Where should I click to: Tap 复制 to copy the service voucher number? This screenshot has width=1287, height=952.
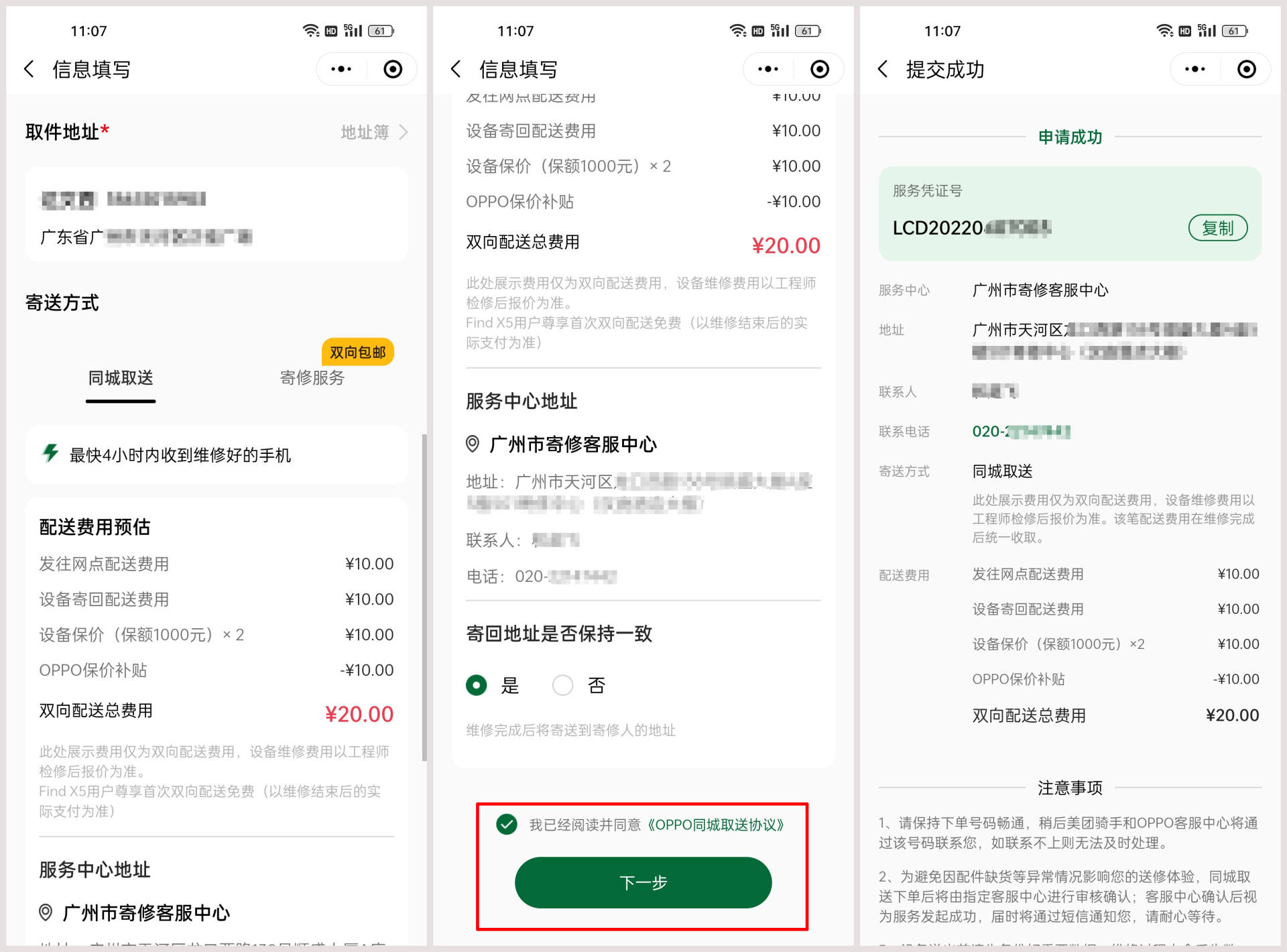point(1219,228)
